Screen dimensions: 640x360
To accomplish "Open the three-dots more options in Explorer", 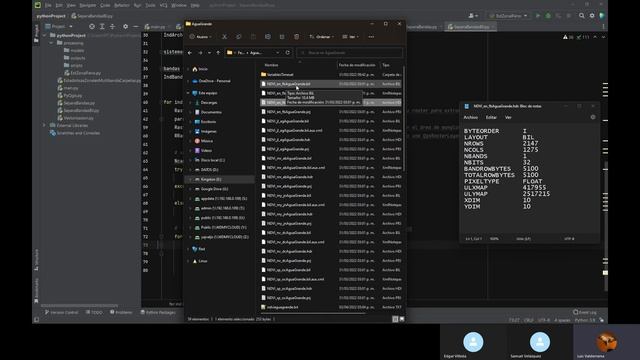I will 371,37.
